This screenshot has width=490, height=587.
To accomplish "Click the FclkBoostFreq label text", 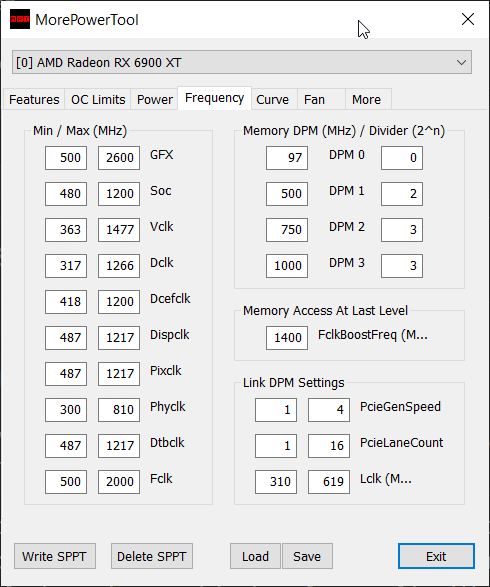I will [x=373, y=335].
